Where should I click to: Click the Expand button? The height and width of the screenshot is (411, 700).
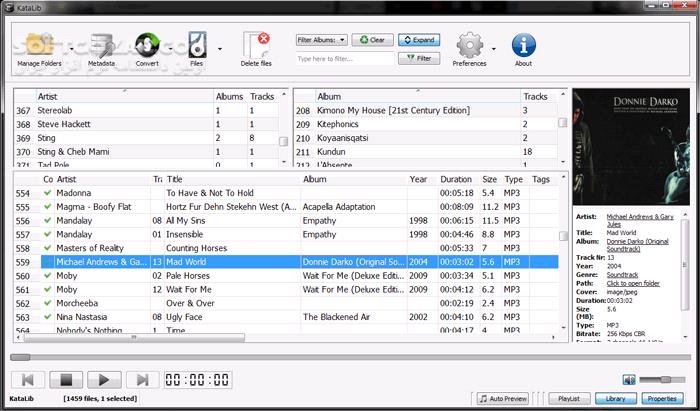coord(419,40)
